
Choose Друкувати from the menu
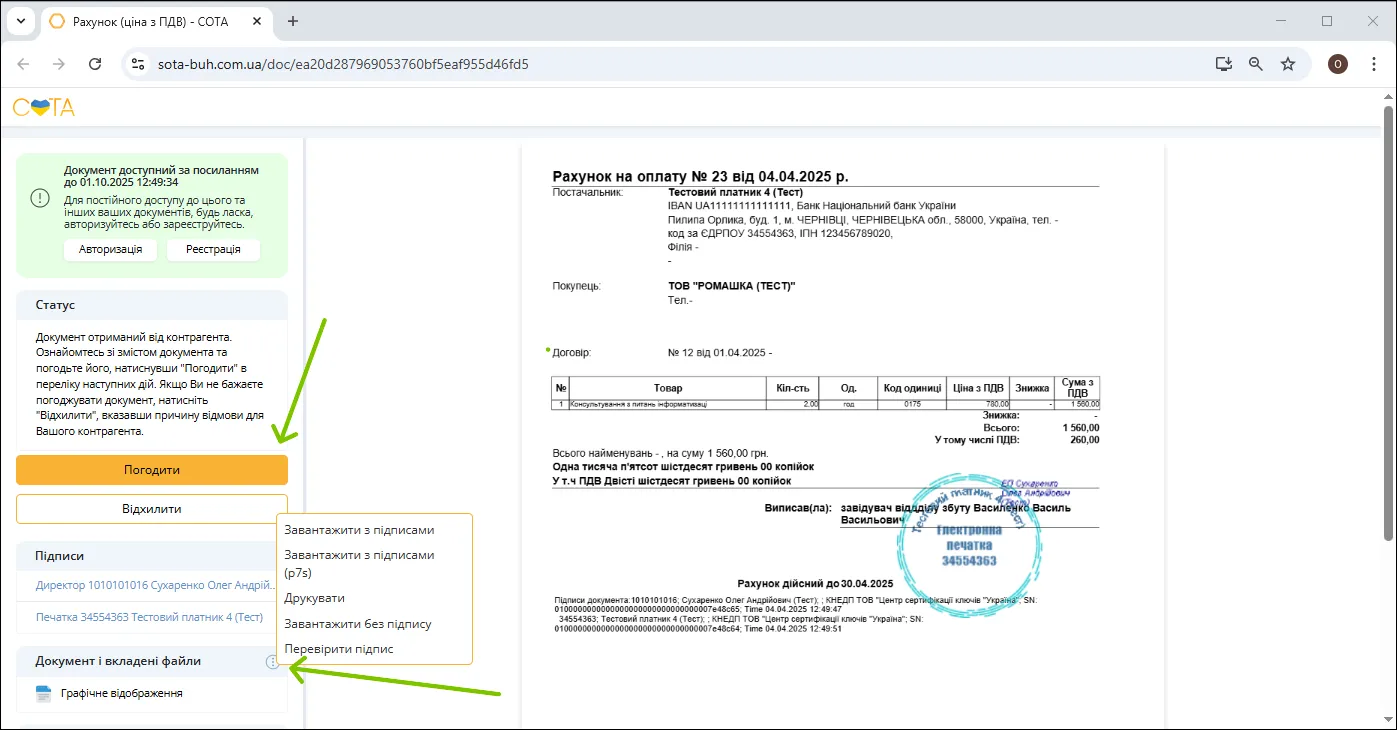pyautogui.click(x=315, y=598)
